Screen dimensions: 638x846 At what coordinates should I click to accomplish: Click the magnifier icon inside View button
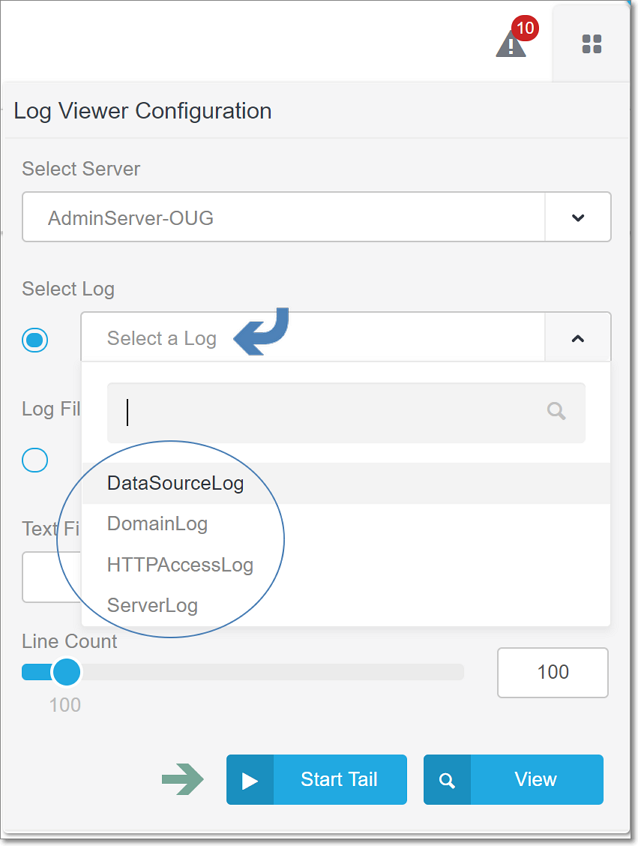point(446,780)
